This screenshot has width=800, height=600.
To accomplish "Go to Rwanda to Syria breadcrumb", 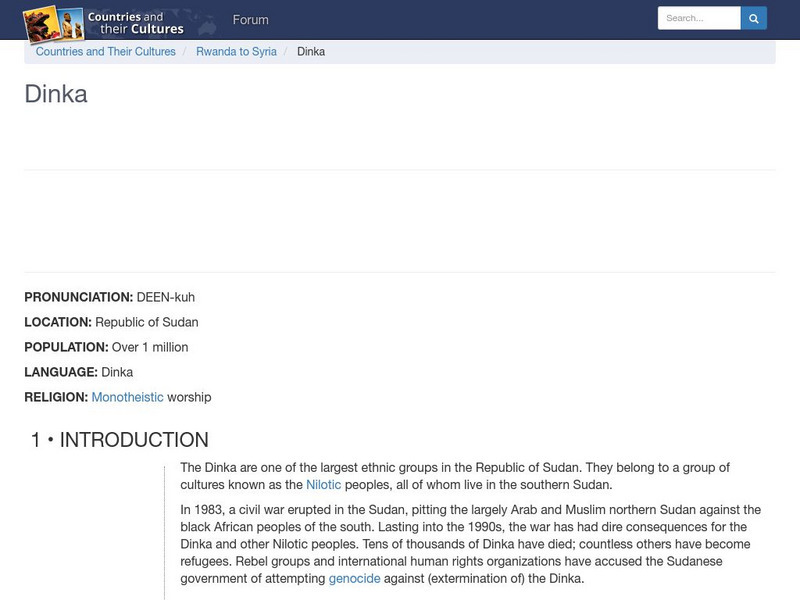I will click(236, 52).
